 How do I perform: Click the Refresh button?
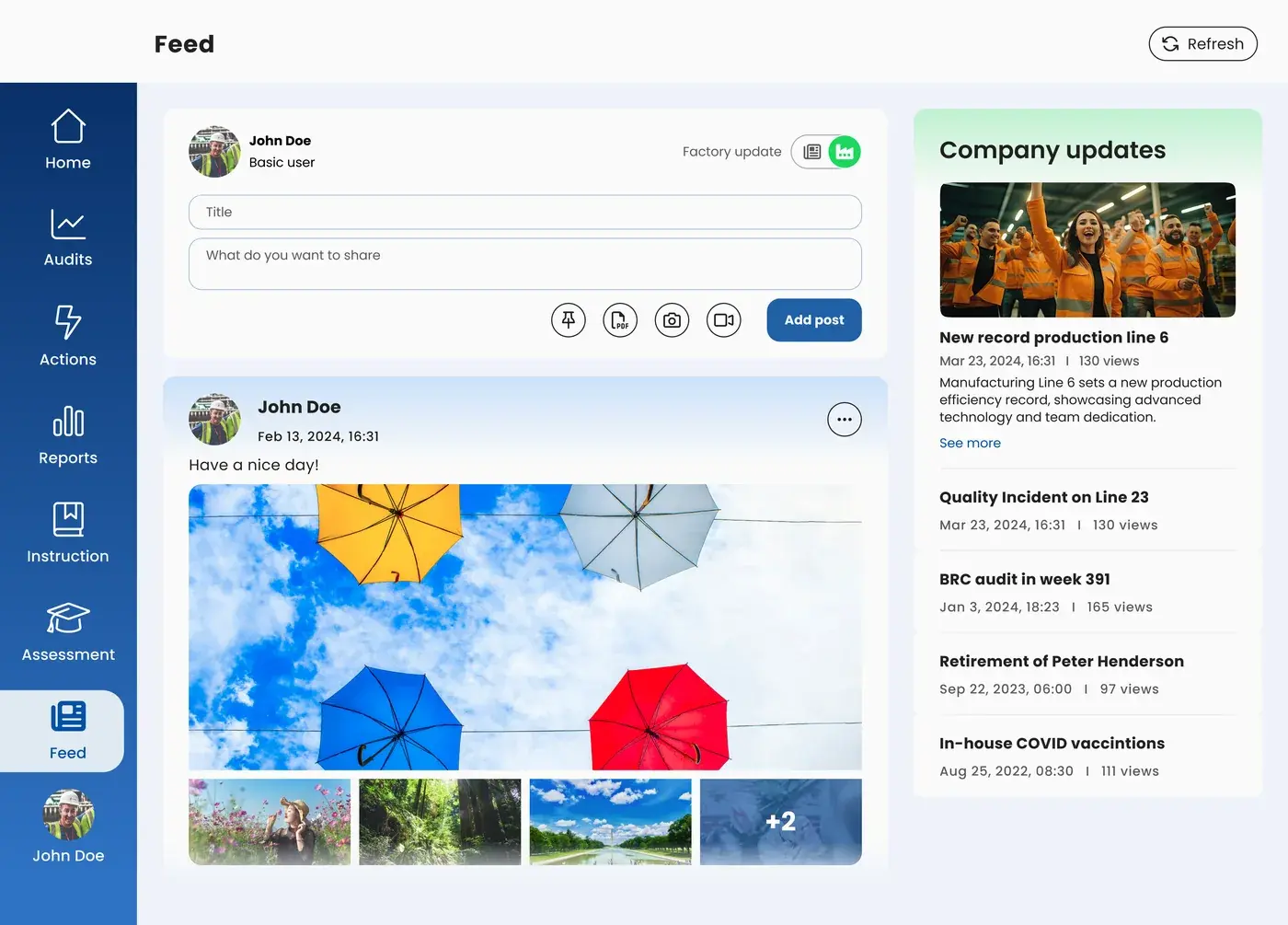pos(1202,44)
